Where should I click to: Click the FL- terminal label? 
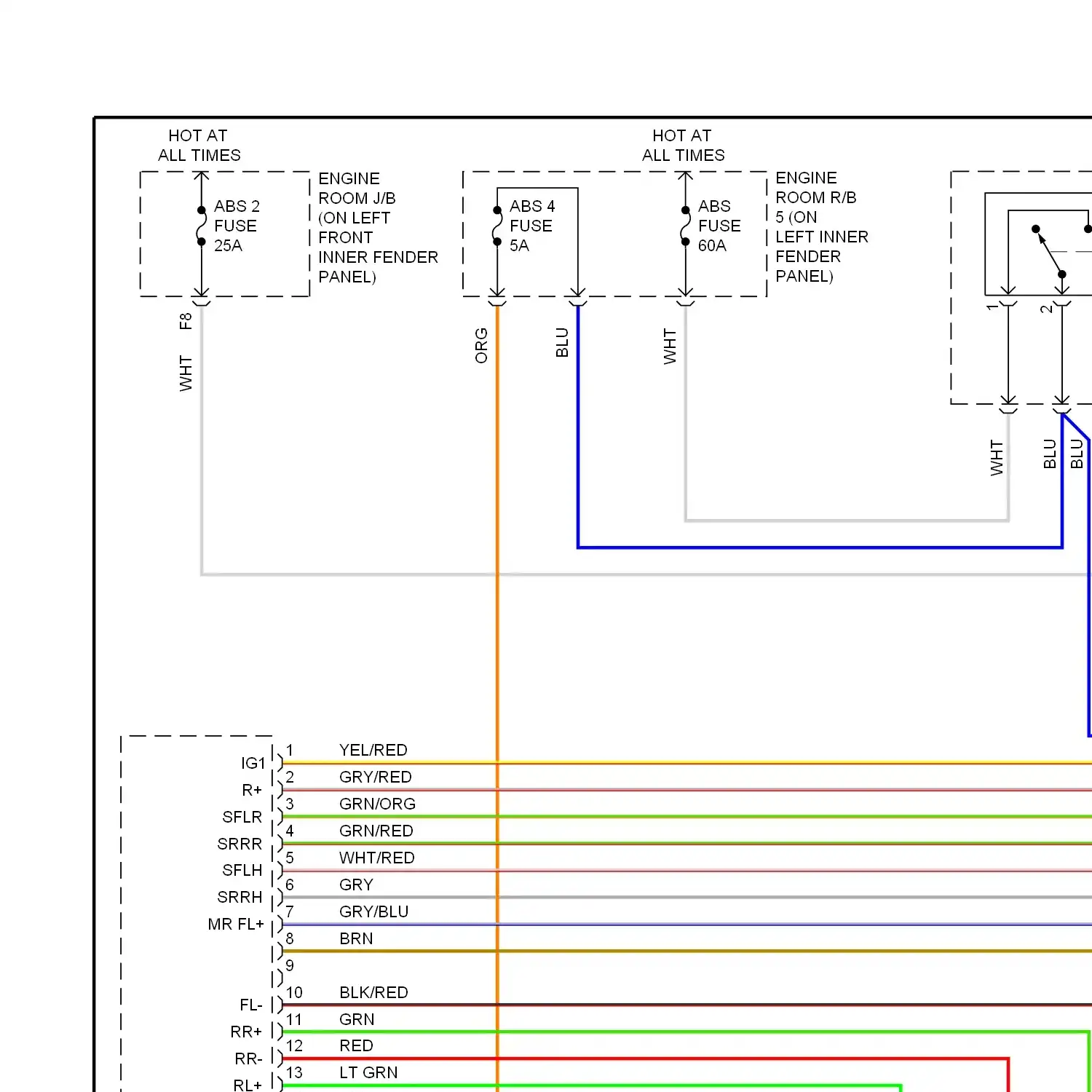(x=251, y=1005)
